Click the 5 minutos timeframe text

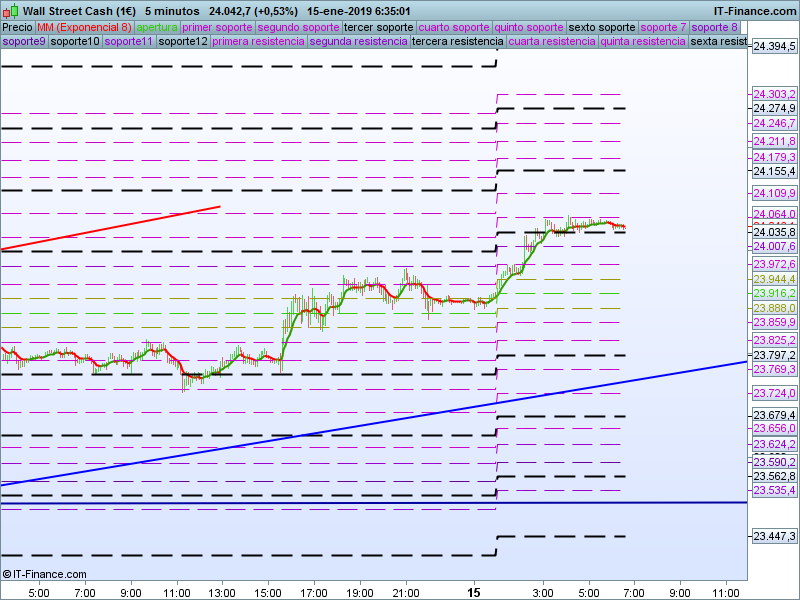[x=172, y=11]
